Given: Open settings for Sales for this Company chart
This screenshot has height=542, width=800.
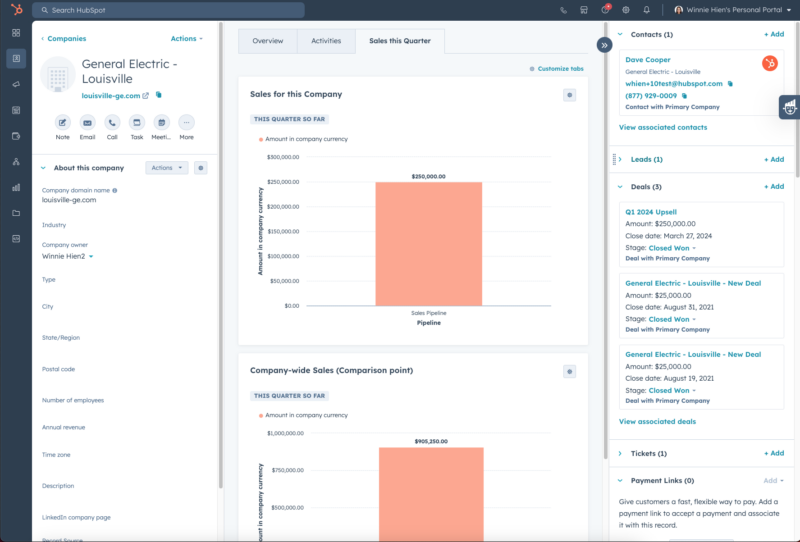Looking at the screenshot, I should click(x=569, y=95).
